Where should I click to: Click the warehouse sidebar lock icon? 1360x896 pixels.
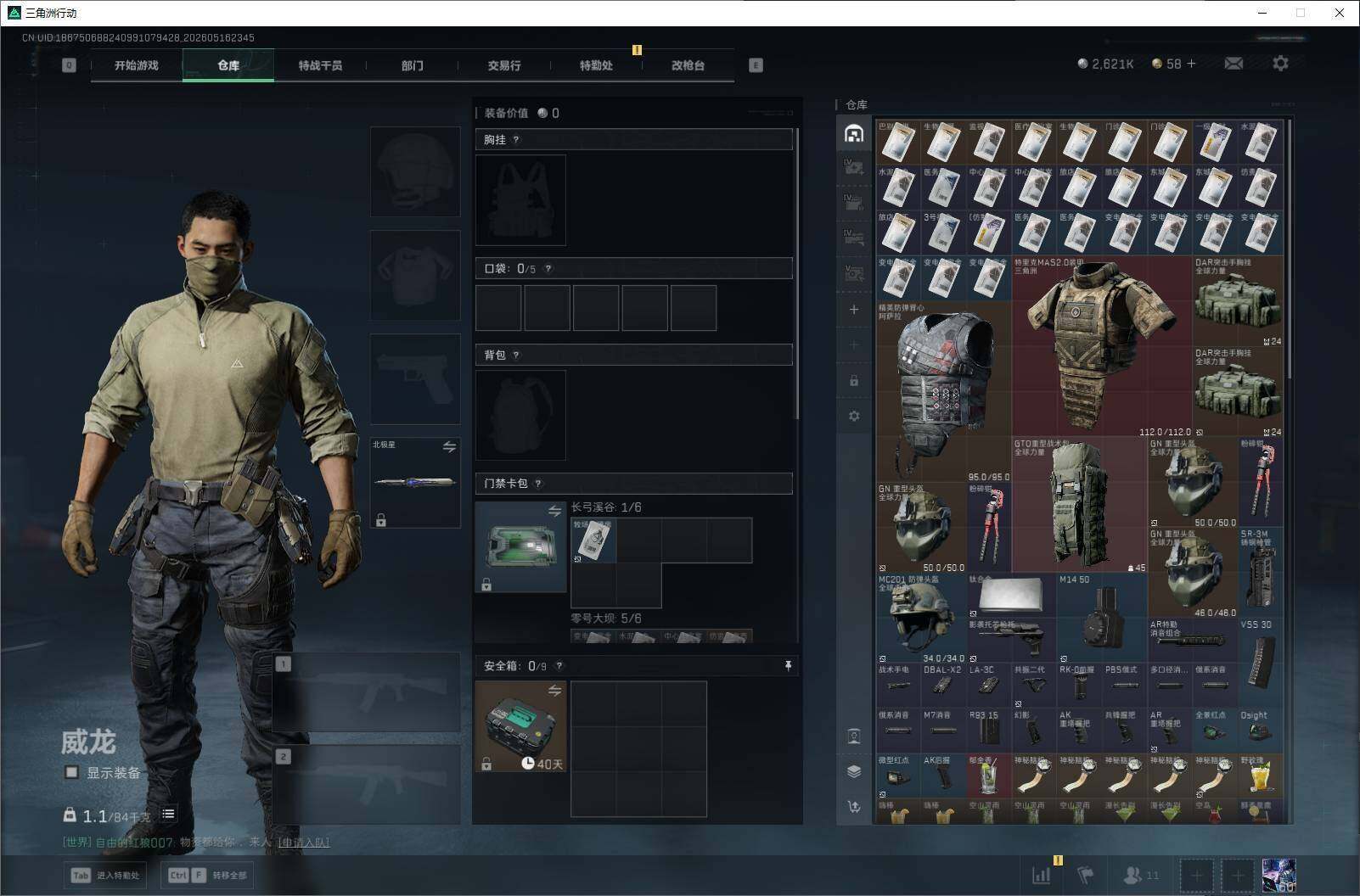tap(854, 381)
